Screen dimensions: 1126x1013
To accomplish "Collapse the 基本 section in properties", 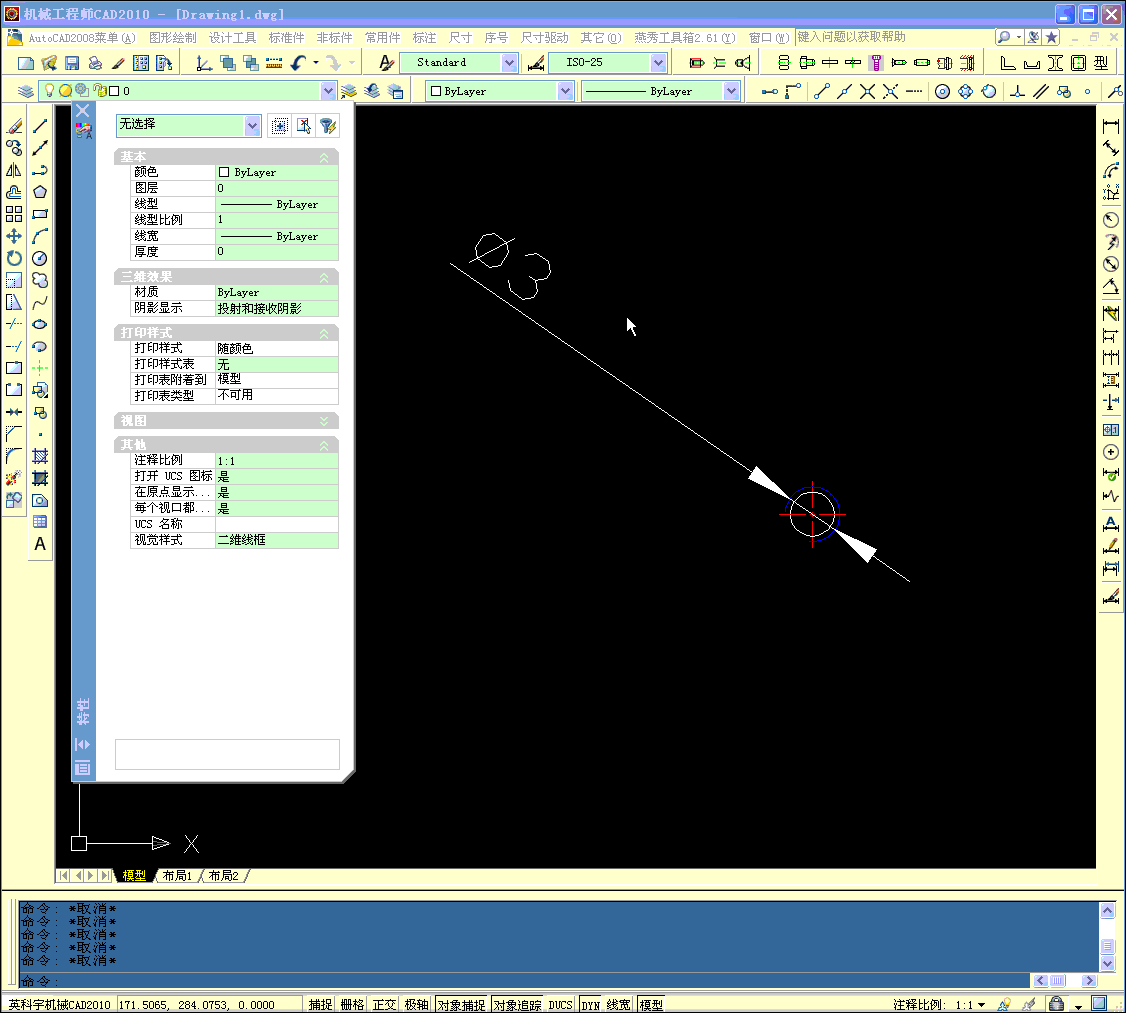I will (x=324, y=157).
